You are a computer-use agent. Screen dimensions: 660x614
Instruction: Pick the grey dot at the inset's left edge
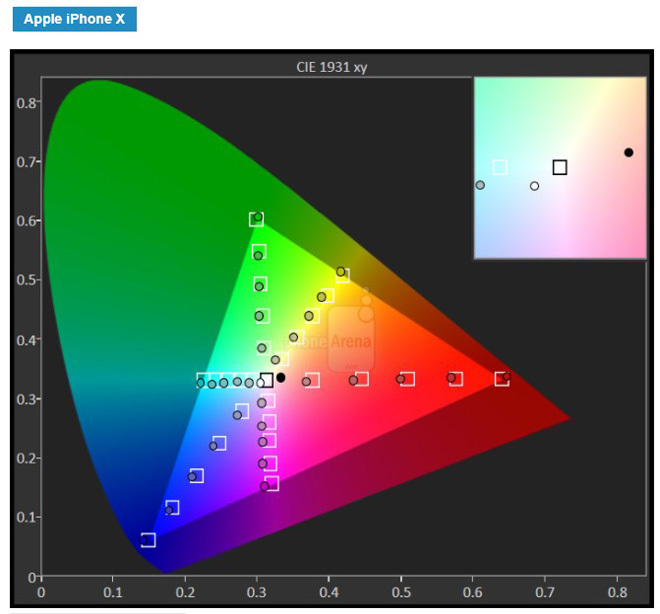(480, 185)
